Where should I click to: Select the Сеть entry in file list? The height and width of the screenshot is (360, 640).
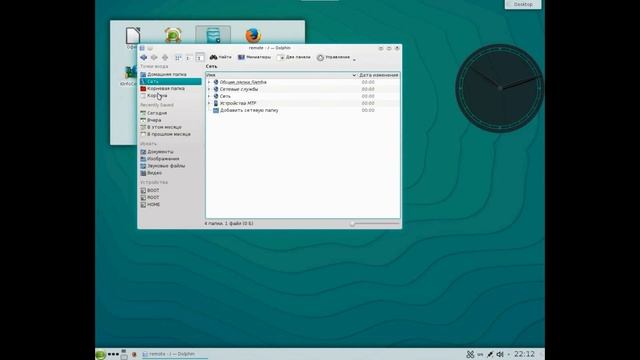pyautogui.click(x=225, y=96)
